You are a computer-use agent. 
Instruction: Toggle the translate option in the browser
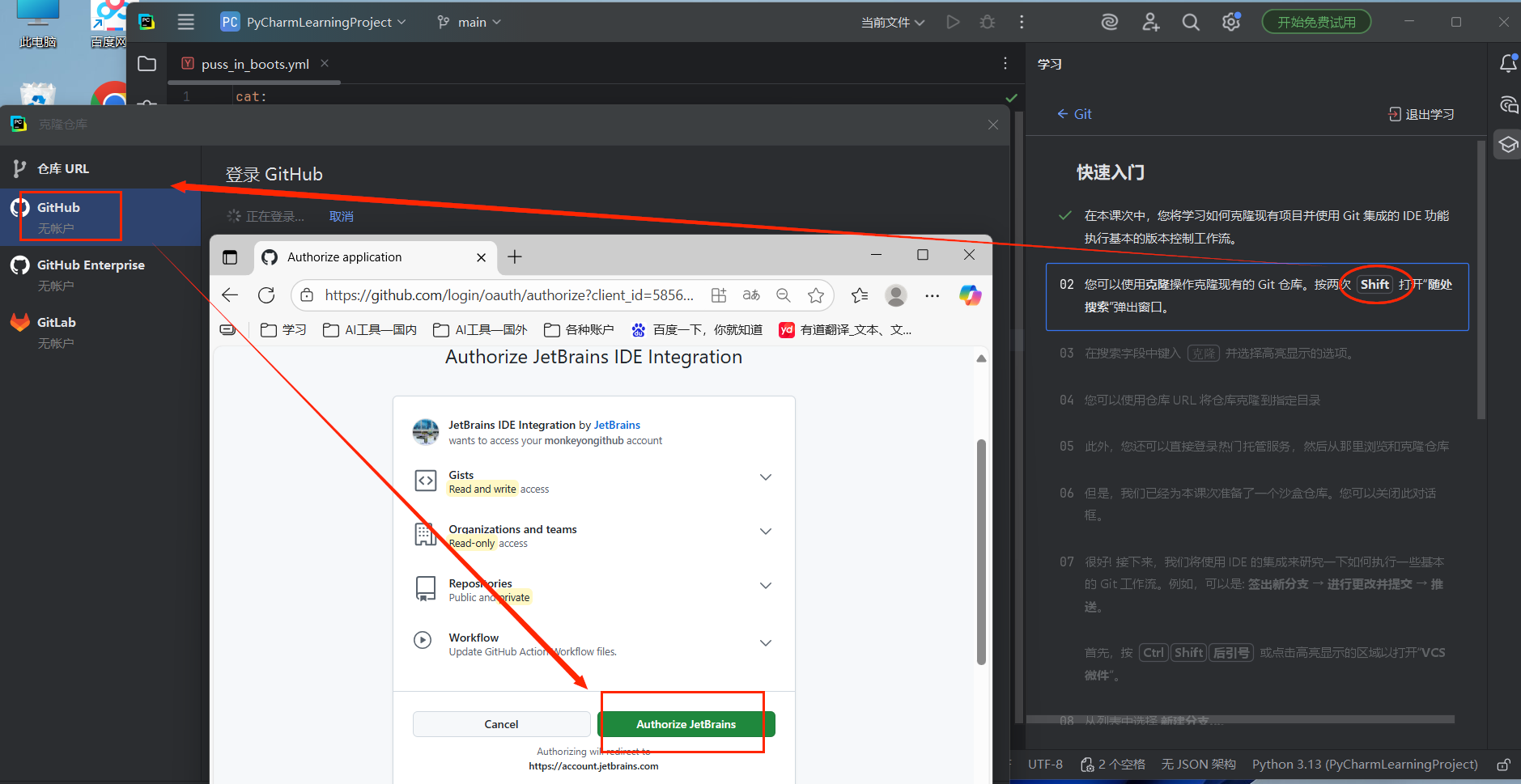[751, 295]
